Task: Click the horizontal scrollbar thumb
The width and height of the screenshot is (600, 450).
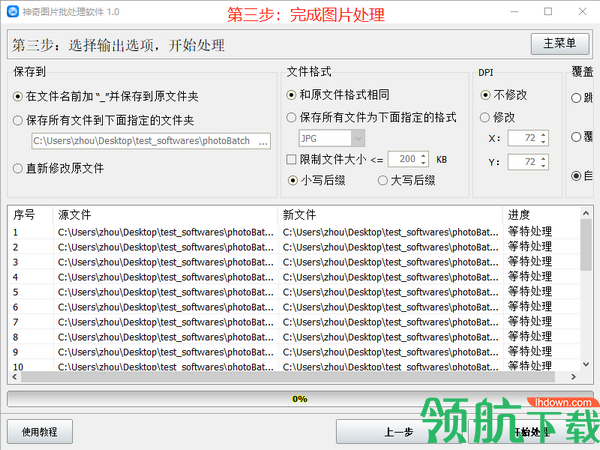Action: coord(288,377)
